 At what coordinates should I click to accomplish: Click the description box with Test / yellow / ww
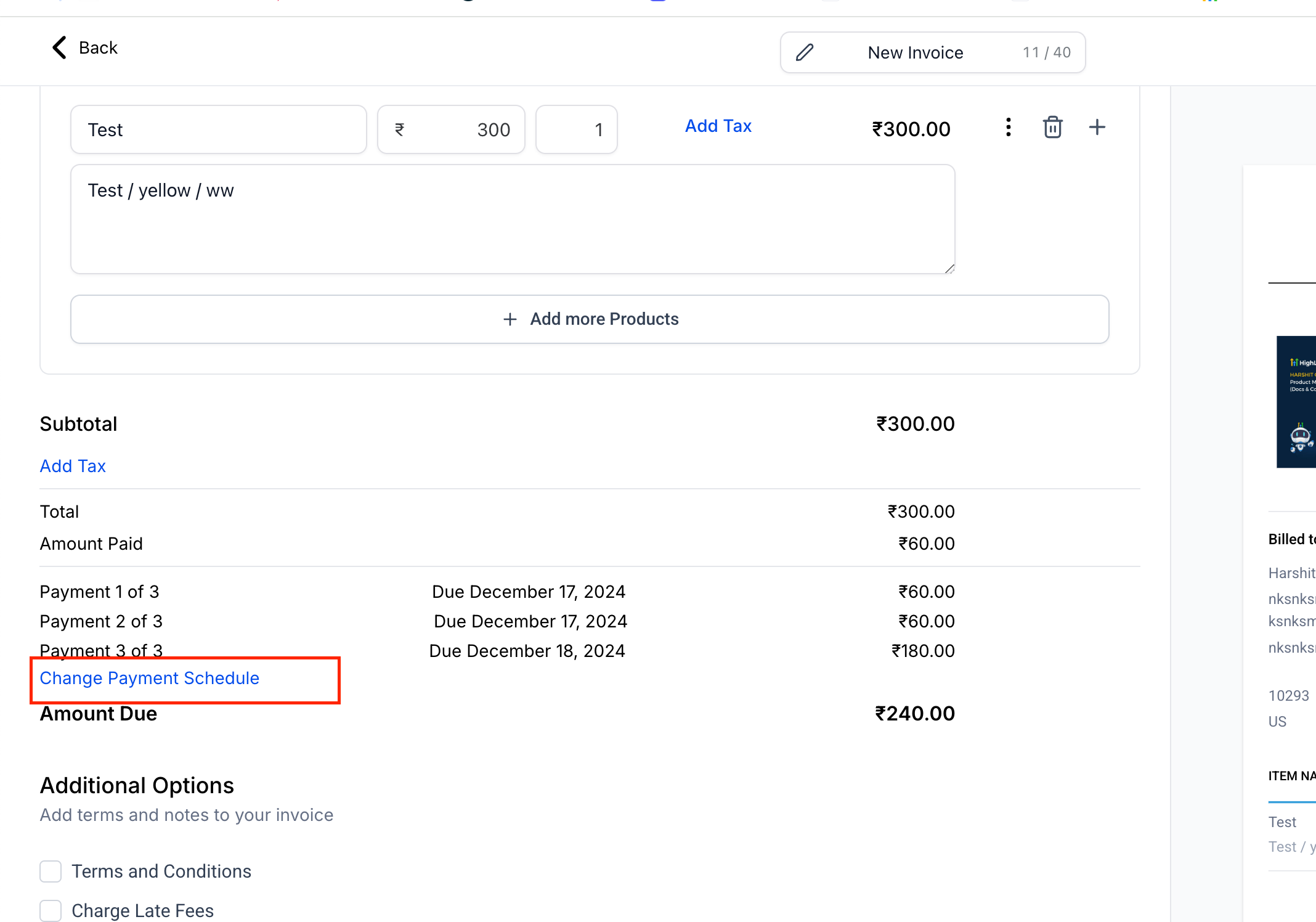tap(513, 219)
